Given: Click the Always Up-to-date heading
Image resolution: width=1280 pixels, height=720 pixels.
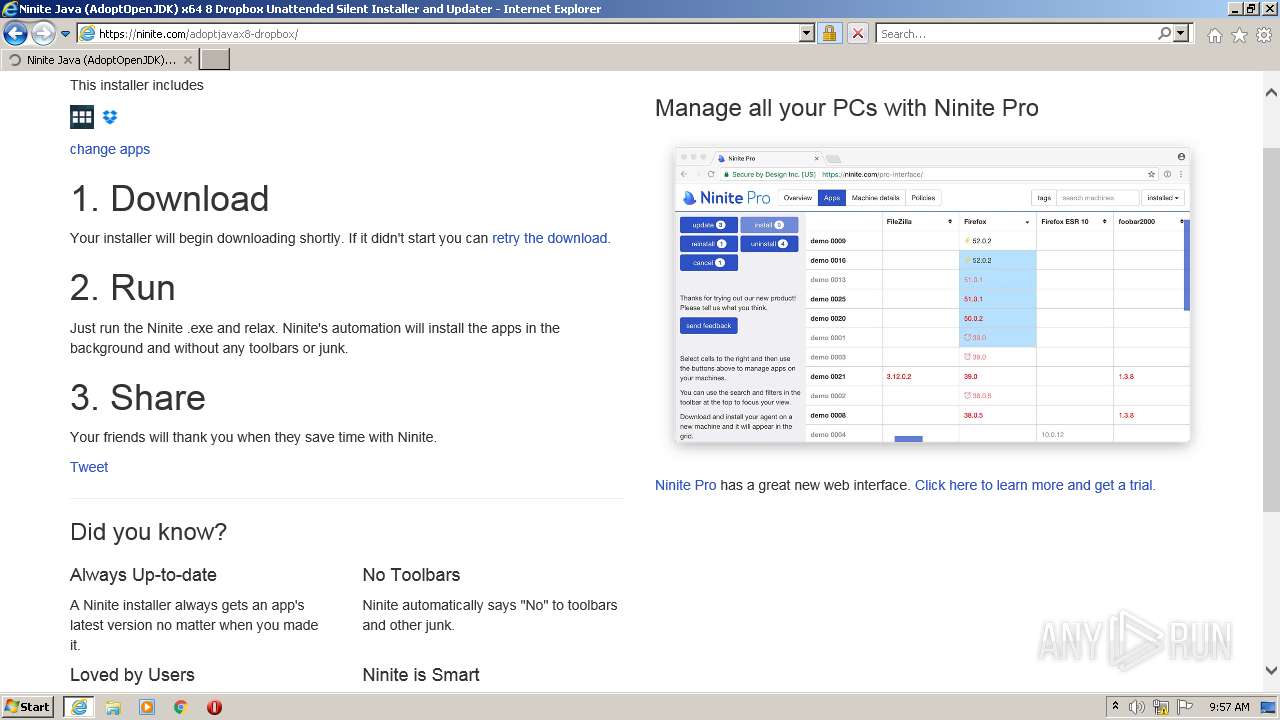Looking at the screenshot, I should tap(143, 575).
